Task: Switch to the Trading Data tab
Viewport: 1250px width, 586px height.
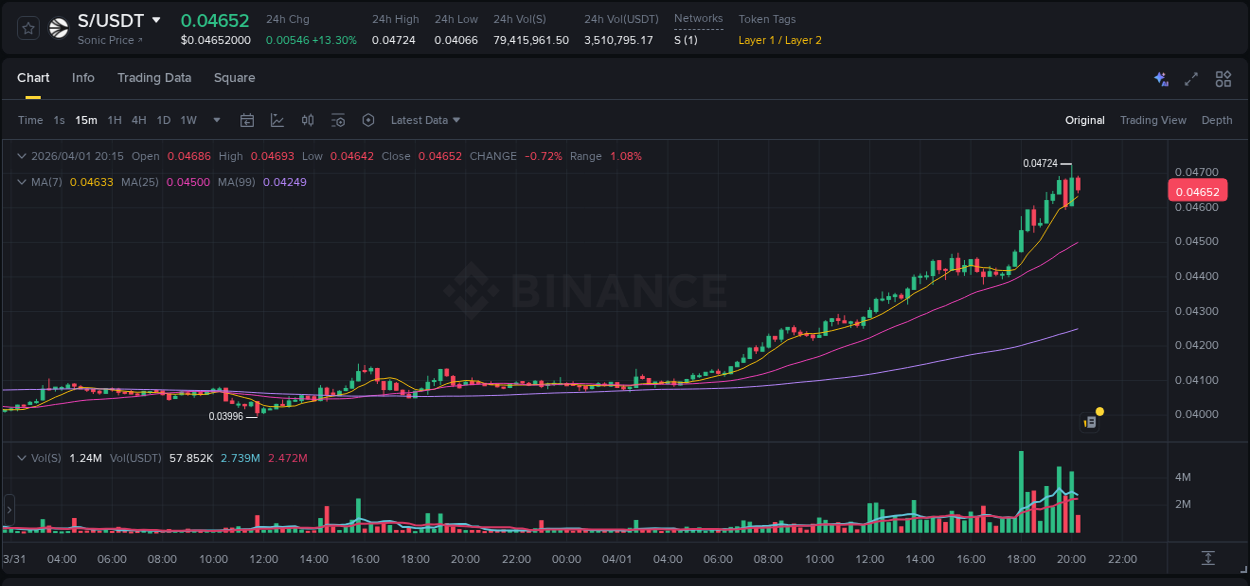Action: (x=154, y=77)
